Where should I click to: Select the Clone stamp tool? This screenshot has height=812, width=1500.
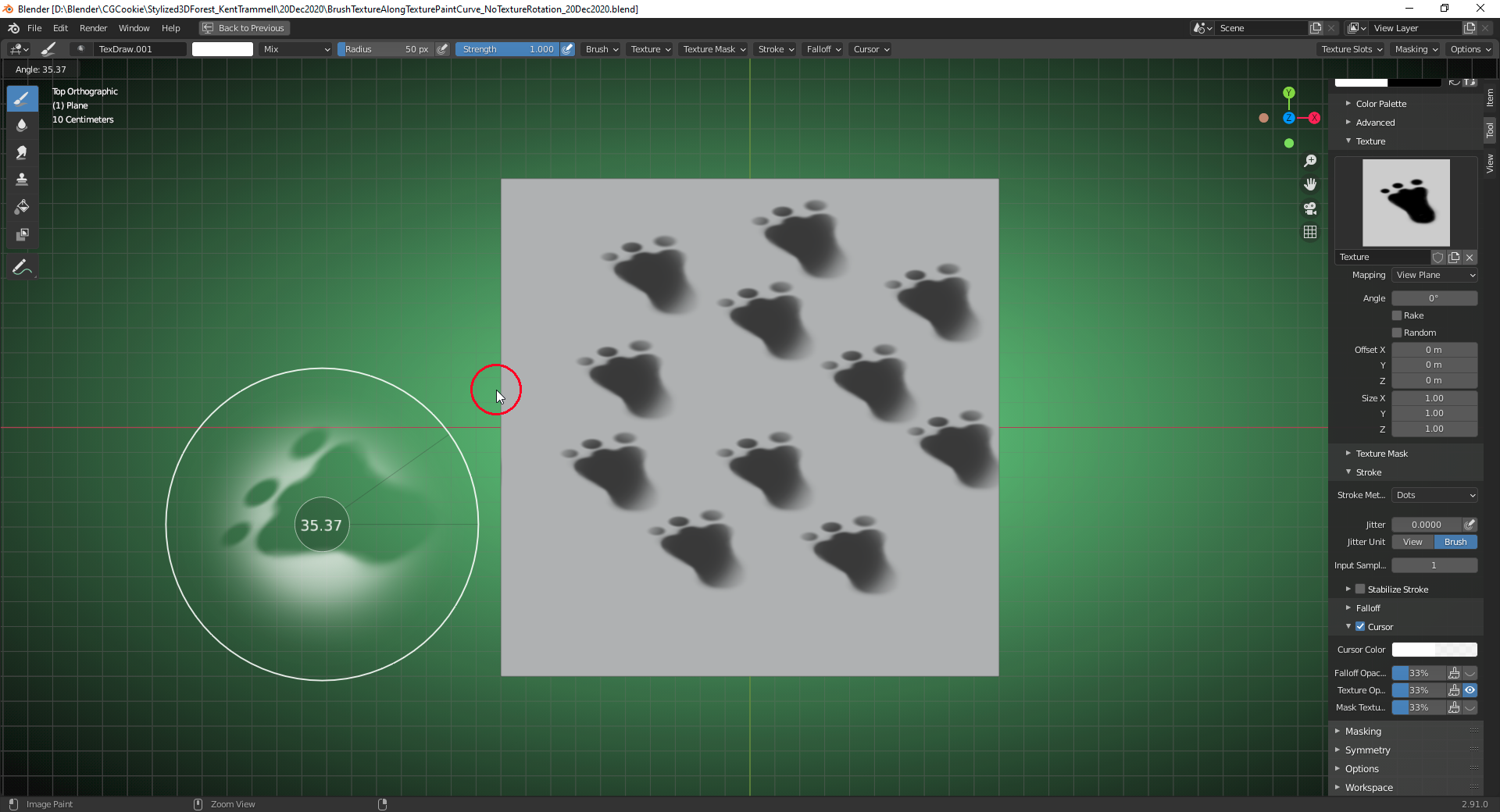22,180
